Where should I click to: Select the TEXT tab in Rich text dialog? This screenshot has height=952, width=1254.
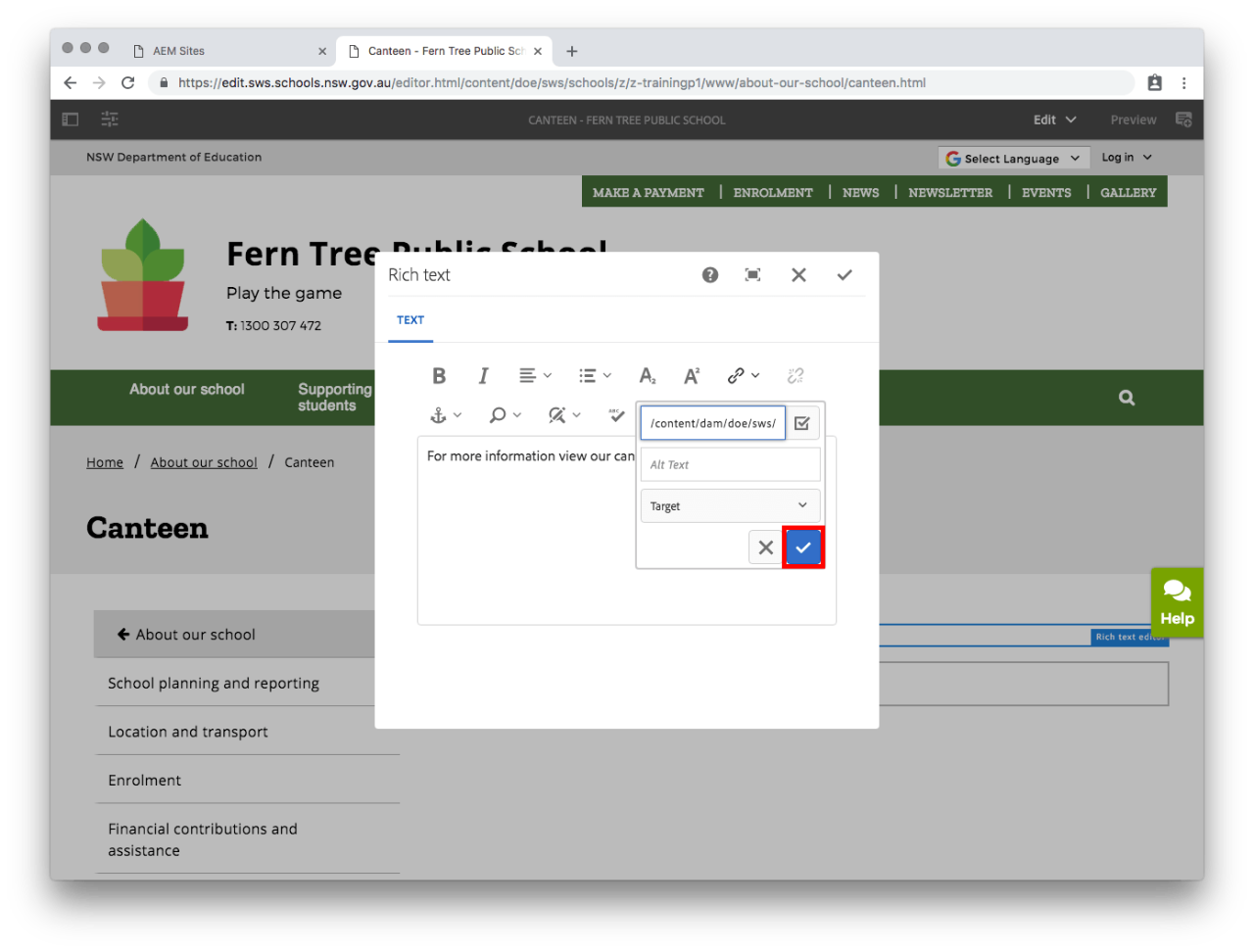(x=410, y=320)
